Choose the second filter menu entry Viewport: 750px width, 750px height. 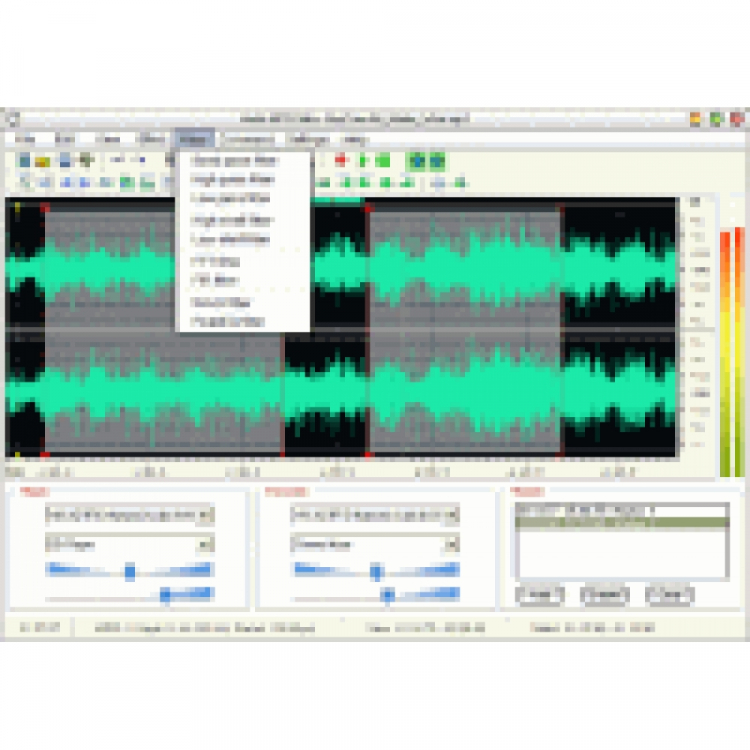pyautogui.click(x=232, y=180)
